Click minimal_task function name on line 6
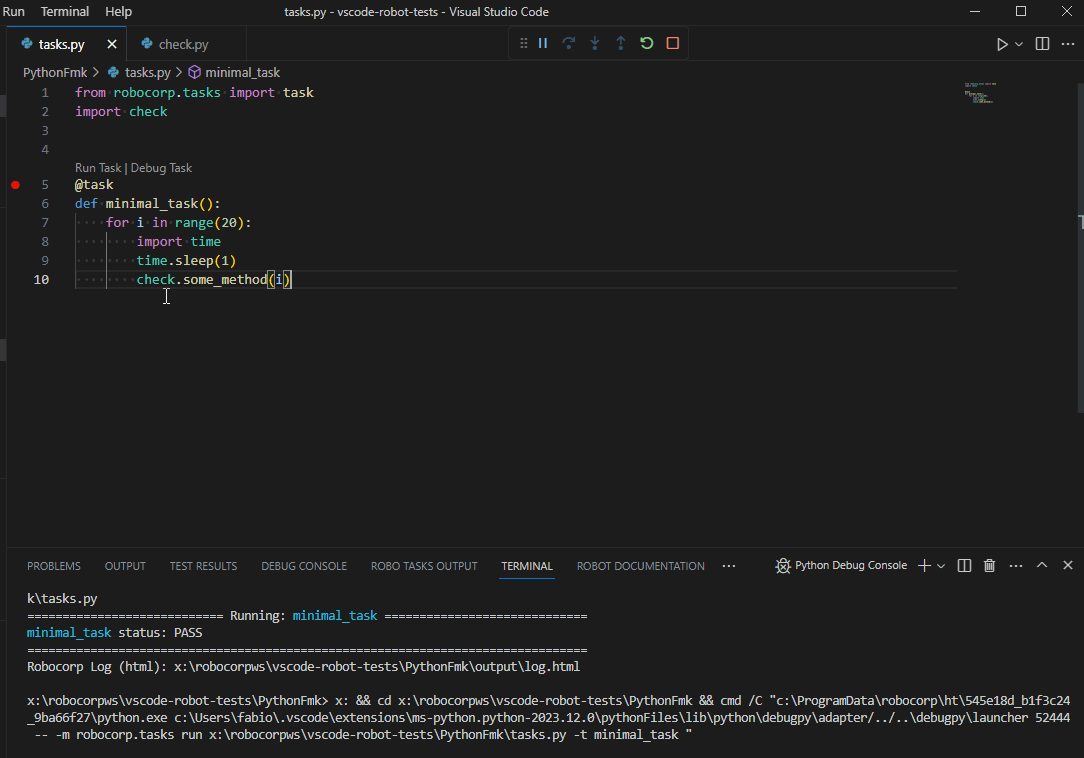The width and height of the screenshot is (1084, 758). point(151,203)
